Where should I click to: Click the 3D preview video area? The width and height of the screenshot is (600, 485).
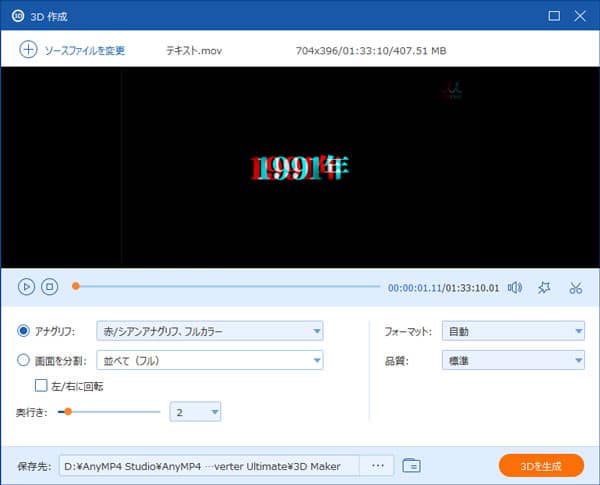pyautogui.click(x=300, y=167)
